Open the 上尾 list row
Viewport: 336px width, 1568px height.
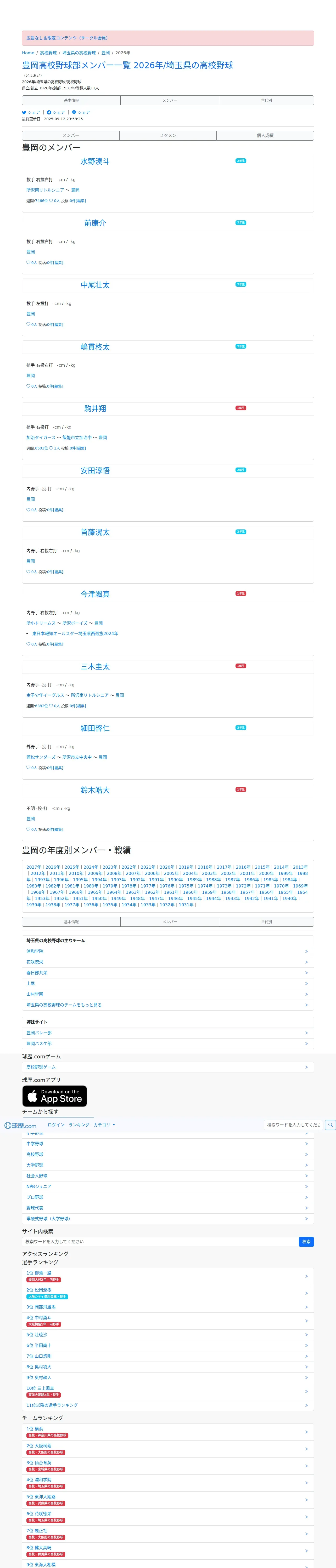point(168,984)
